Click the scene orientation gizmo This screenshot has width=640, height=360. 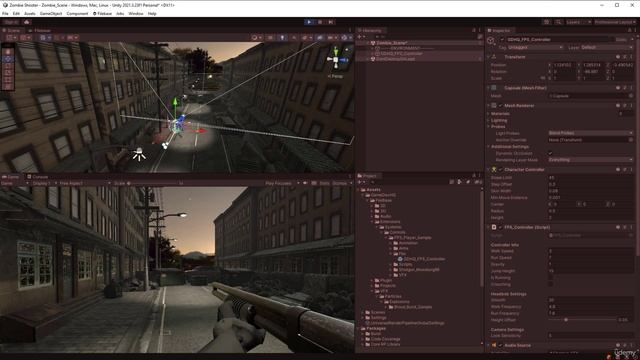pos(336,60)
